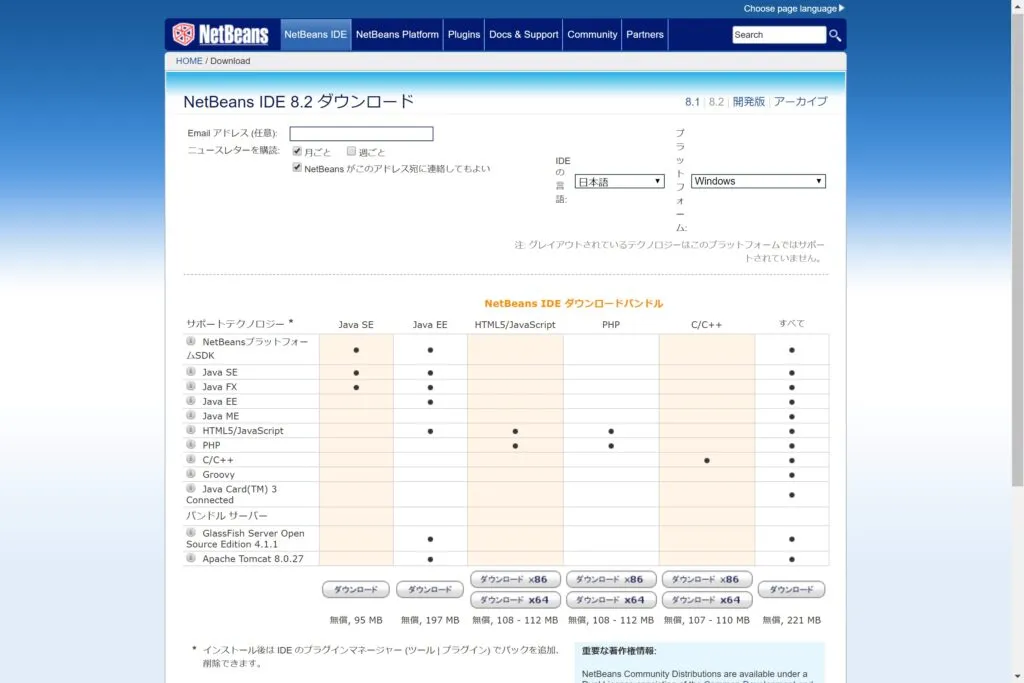The width and height of the screenshot is (1024, 683).
Task: Open the NetBeans Platform tab
Action: pyautogui.click(x=397, y=35)
